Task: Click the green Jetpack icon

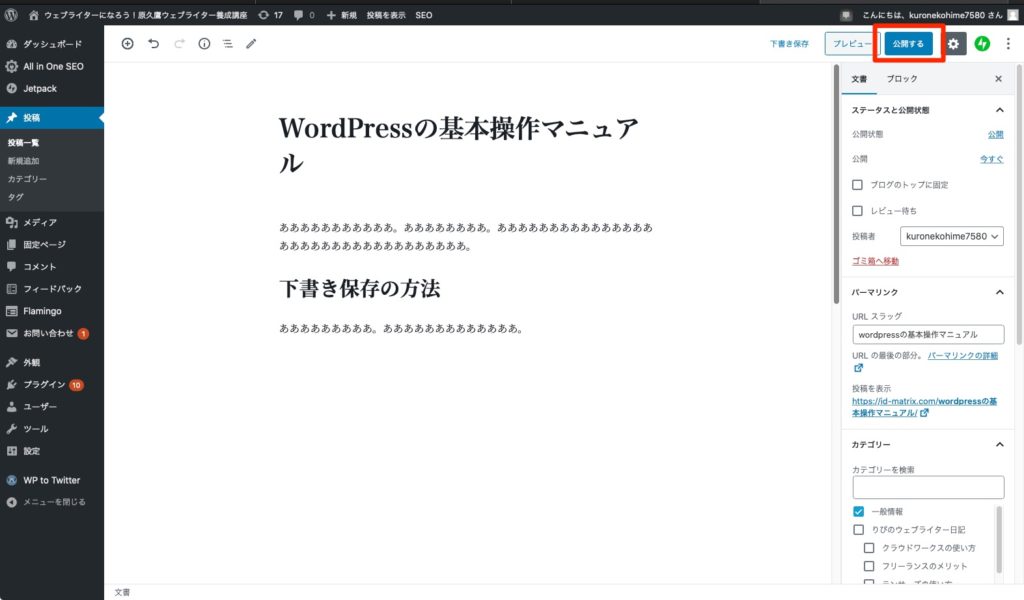Action: (x=982, y=44)
